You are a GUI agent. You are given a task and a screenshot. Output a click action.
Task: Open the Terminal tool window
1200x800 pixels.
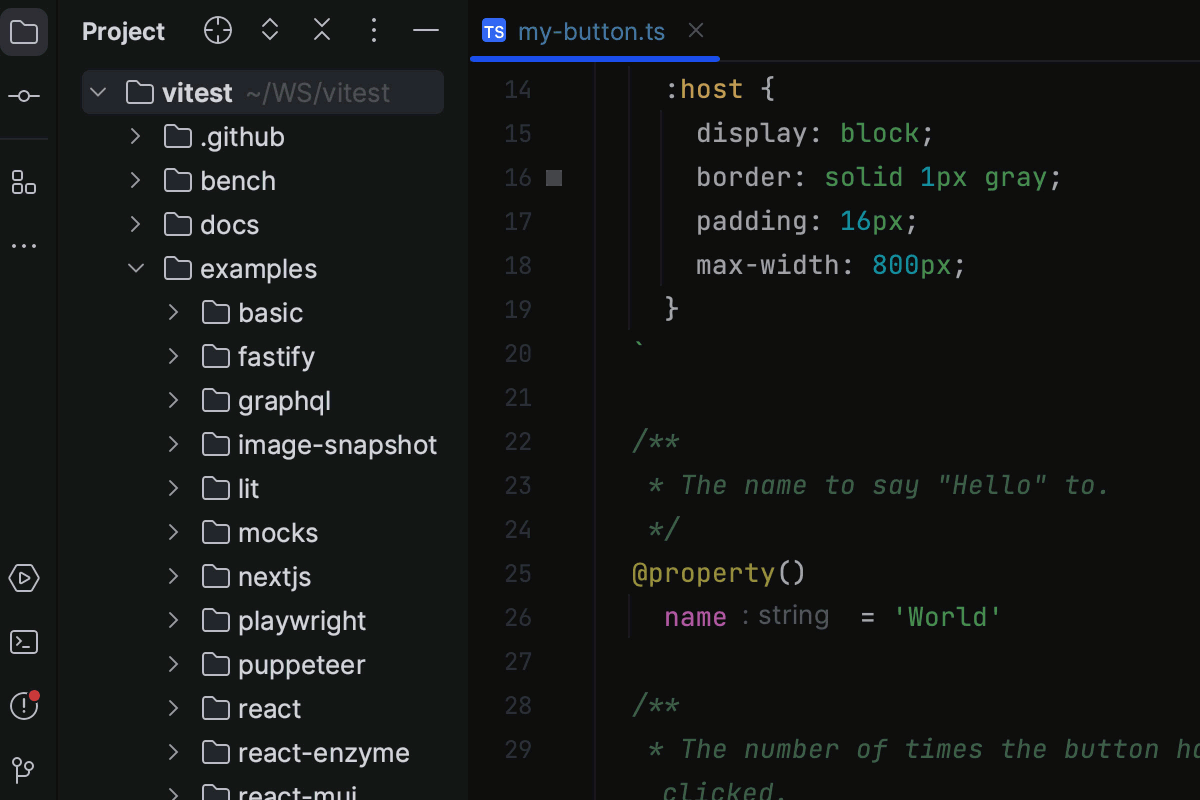pyautogui.click(x=24, y=642)
